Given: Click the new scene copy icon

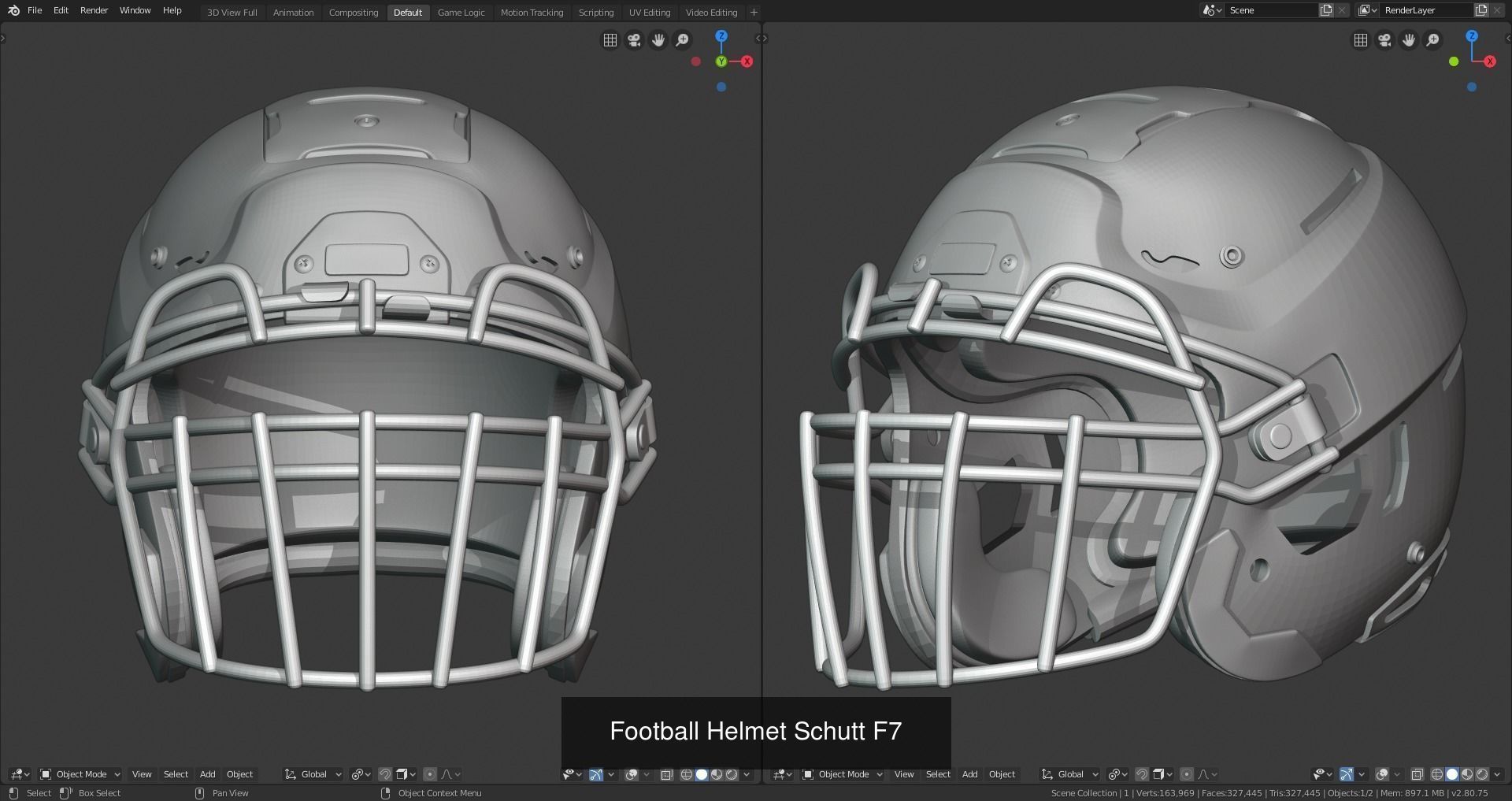Looking at the screenshot, I should [1326, 10].
